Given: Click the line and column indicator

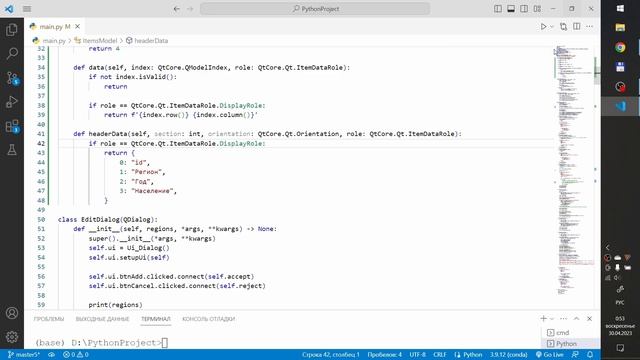Looking at the screenshot, I should 331,355.
